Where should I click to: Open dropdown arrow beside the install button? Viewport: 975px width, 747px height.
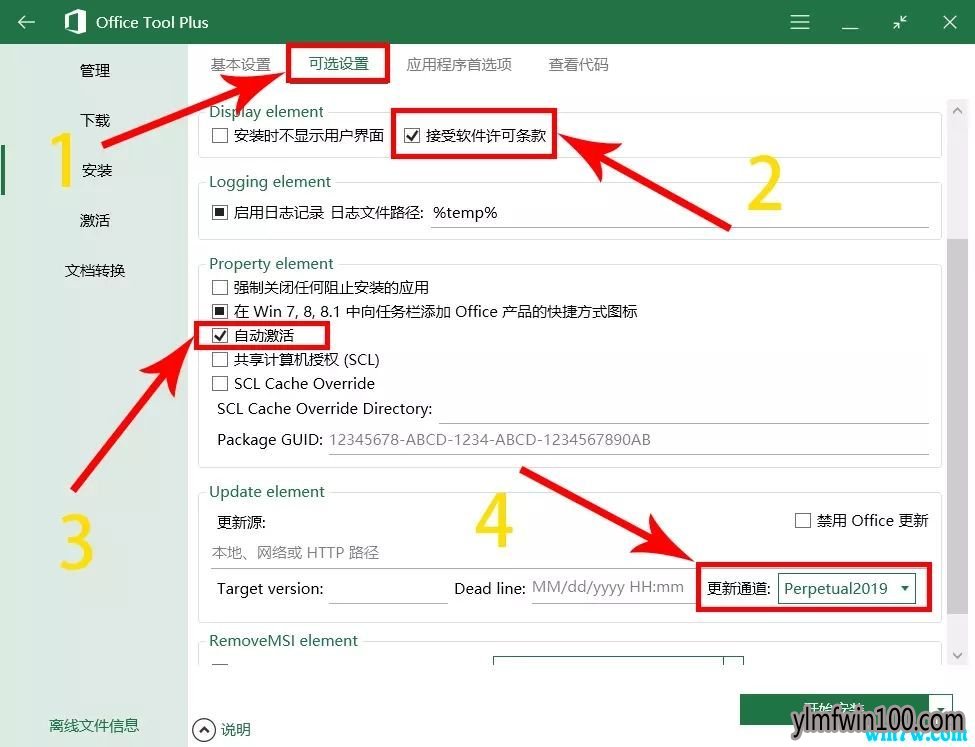(x=940, y=710)
